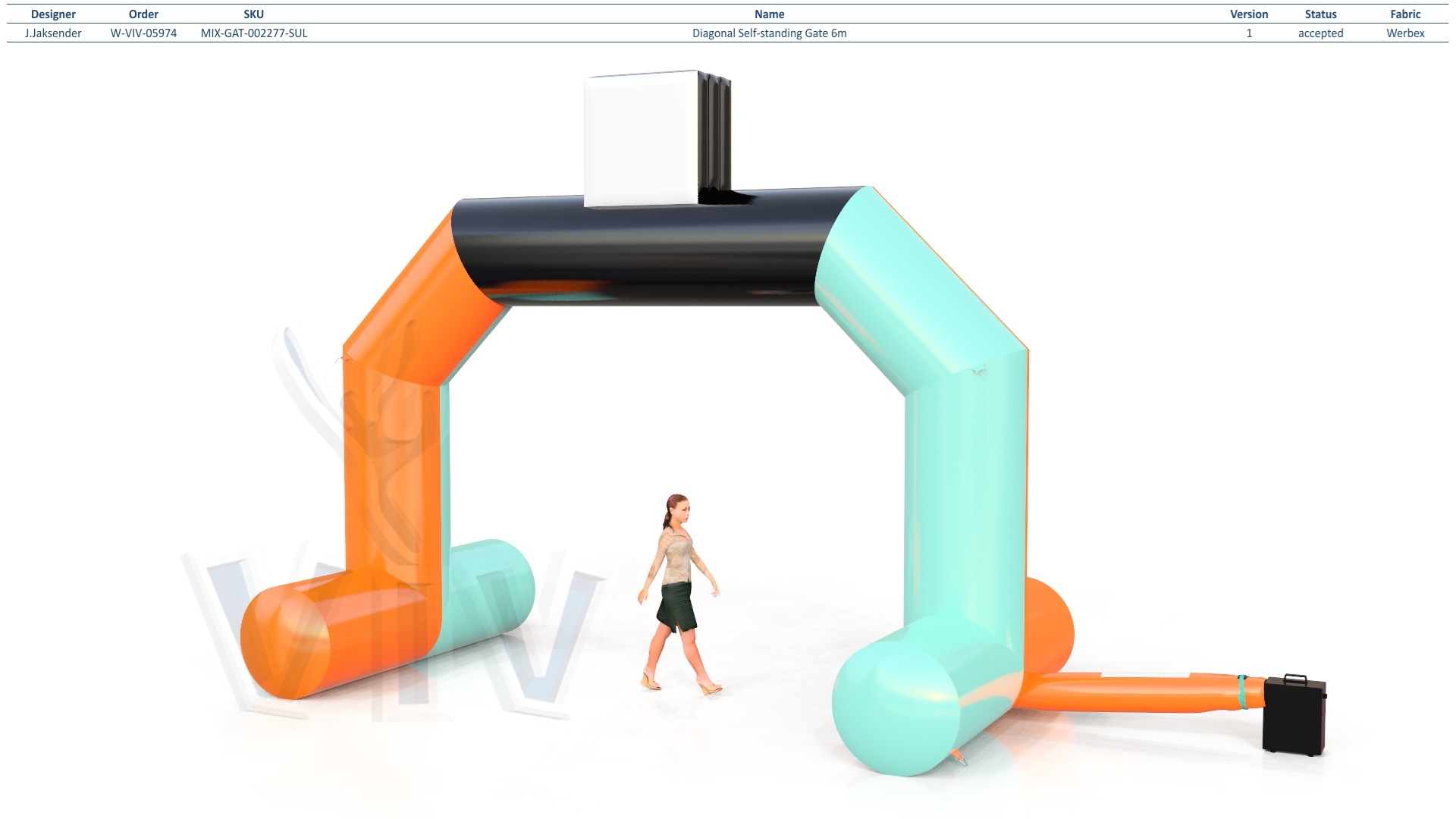Click the Designer column header
Image resolution: width=1456 pixels, height=819 pixels.
[x=53, y=14]
